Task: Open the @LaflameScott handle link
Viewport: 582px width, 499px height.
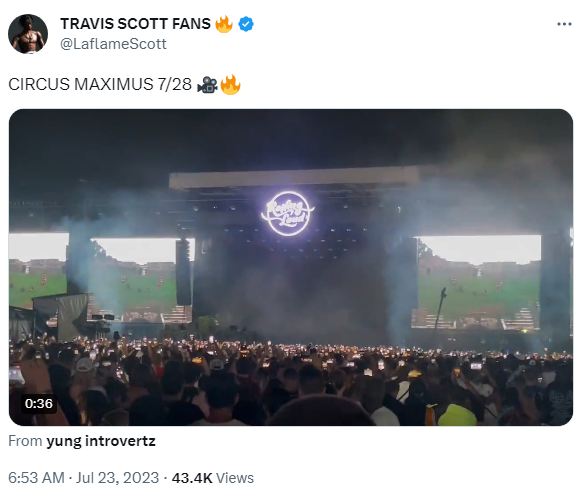Action: (x=113, y=44)
